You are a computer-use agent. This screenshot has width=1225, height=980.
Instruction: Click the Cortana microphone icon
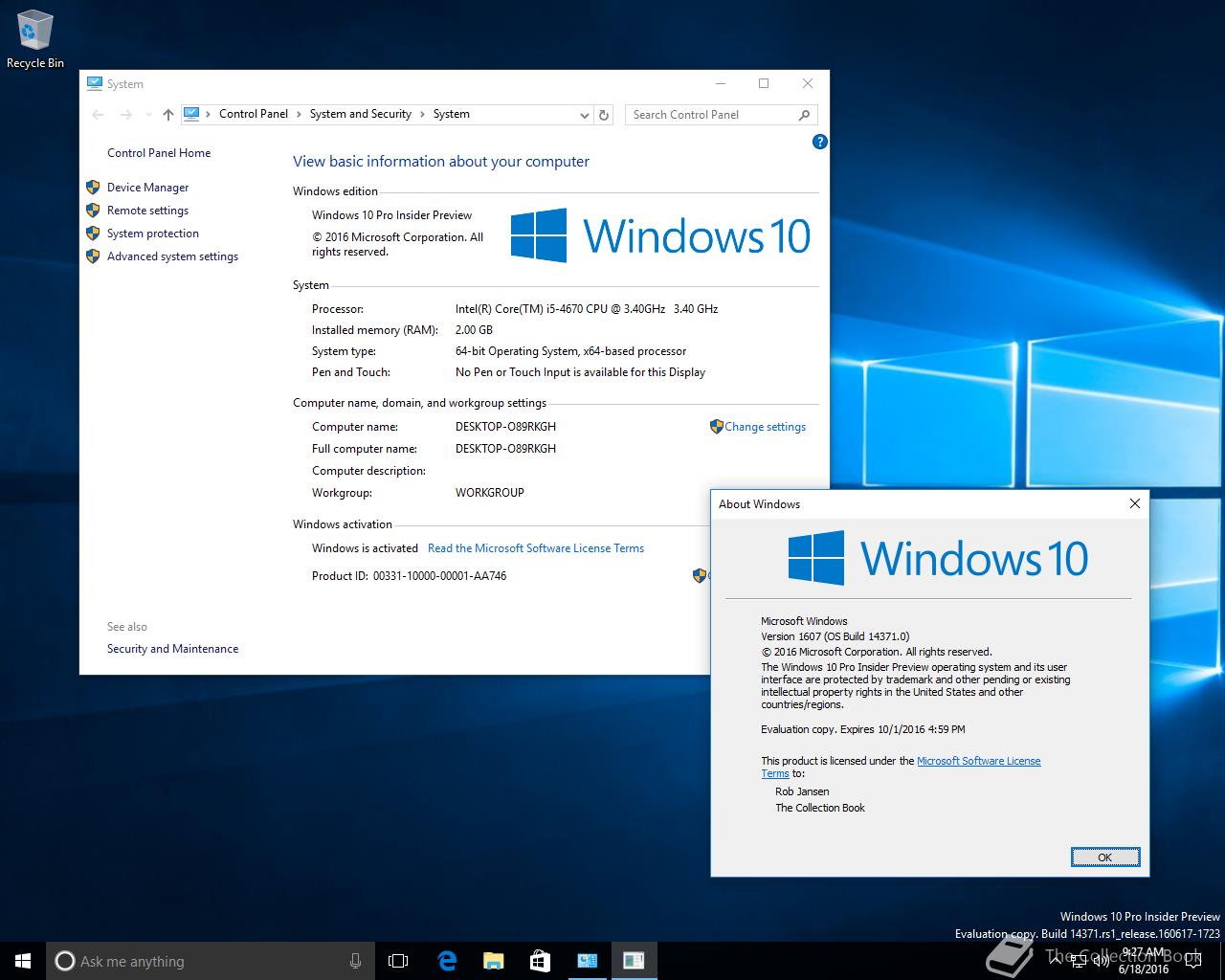[355, 961]
